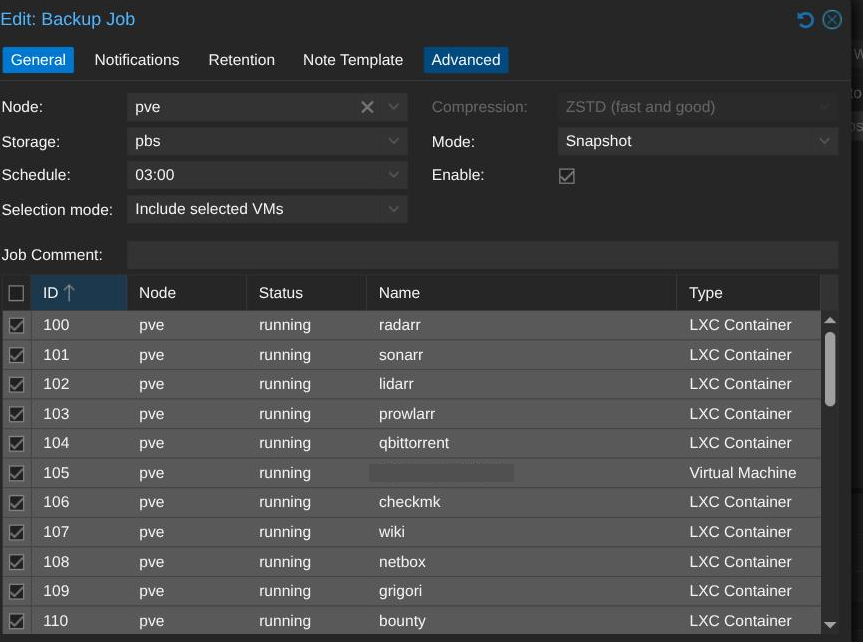The image size is (863, 642).
Task: Uncheck the checkmk row checkbox
Action: point(17,503)
